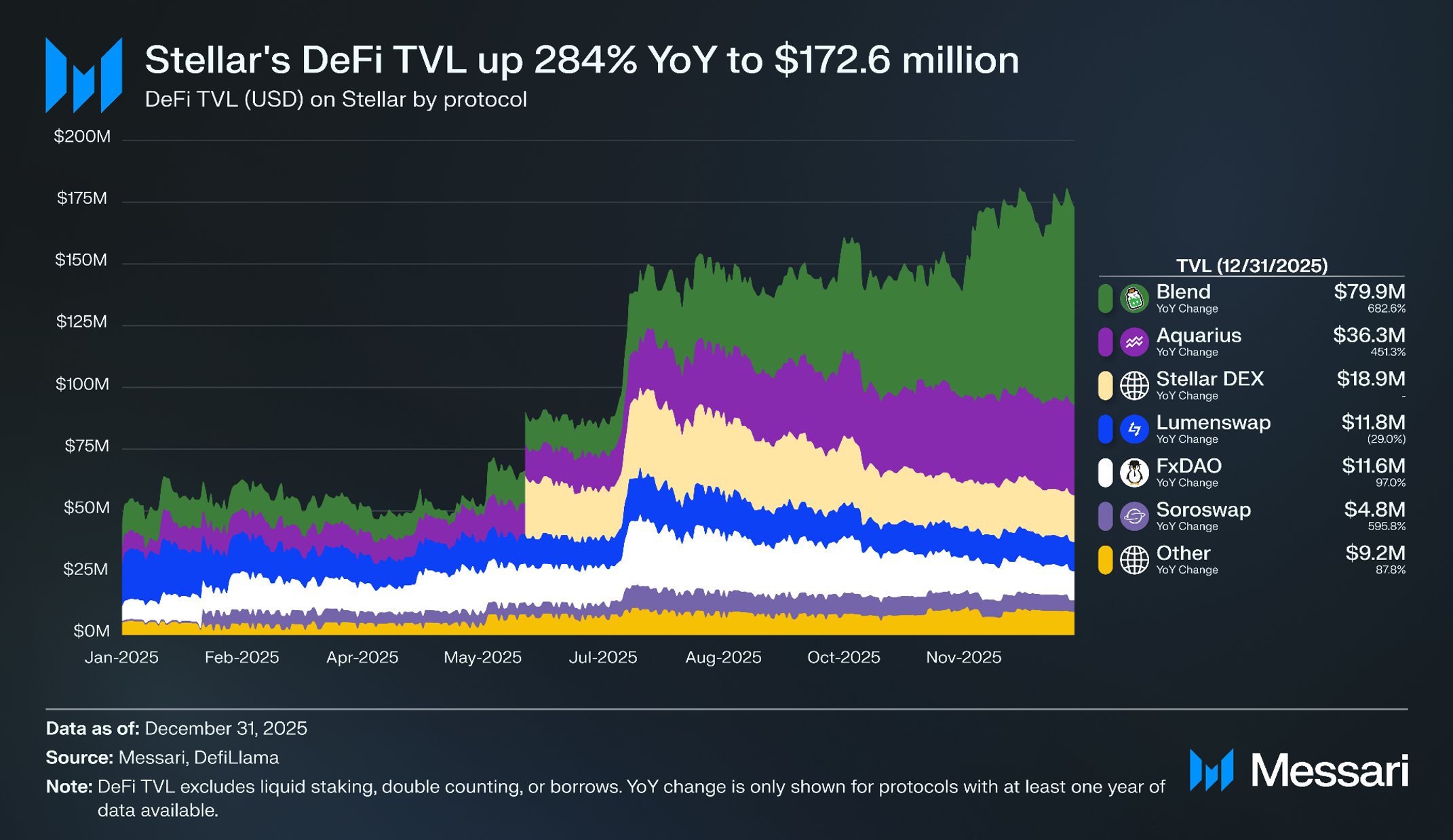The image size is (1453, 840).
Task: Click the chart title about Stellar's DeFi TVL
Action: (x=581, y=60)
